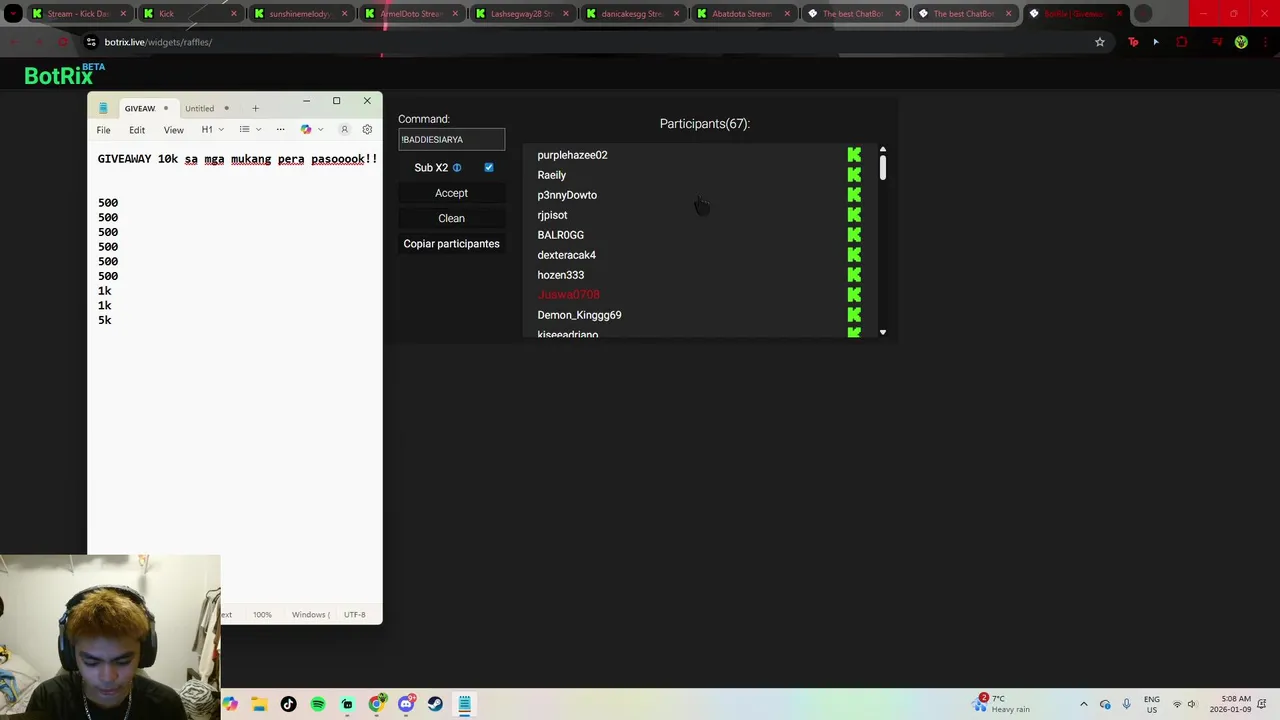Open the Notepad View menu
The width and height of the screenshot is (1280, 720).
174,130
